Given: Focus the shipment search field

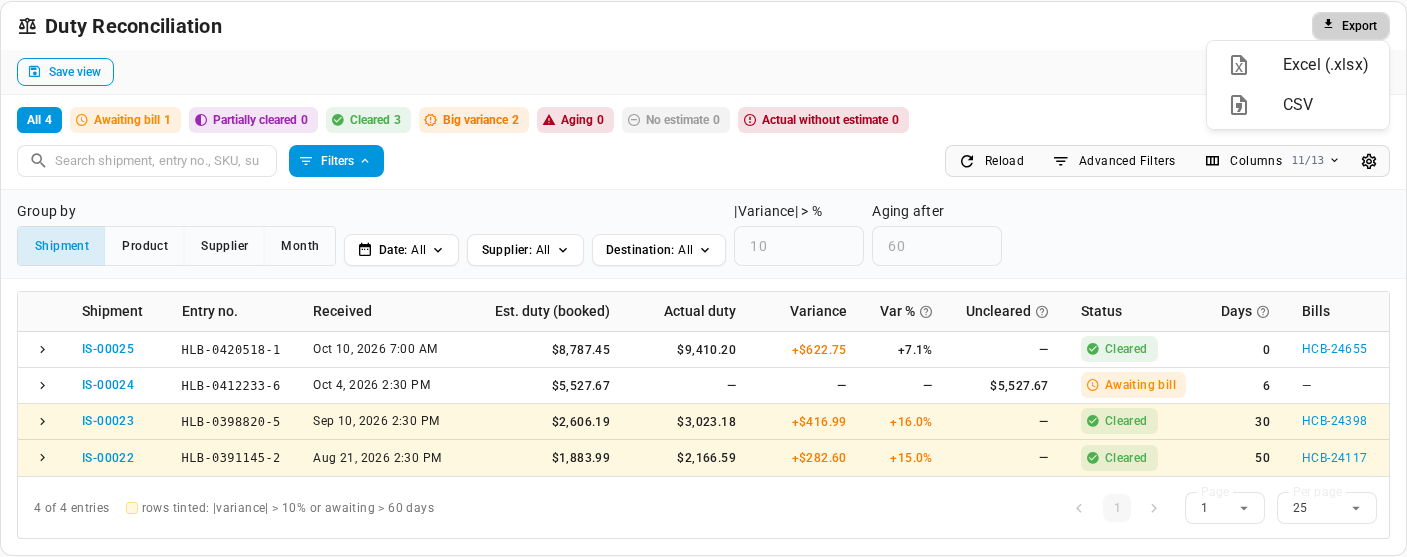Looking at the screenshot, I should click(x=147, y=161).
